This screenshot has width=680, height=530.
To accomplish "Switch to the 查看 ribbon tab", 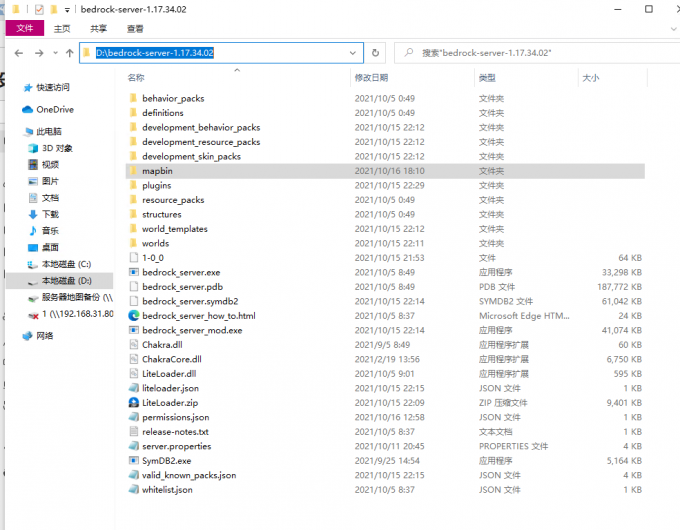I will coord(135,29).
